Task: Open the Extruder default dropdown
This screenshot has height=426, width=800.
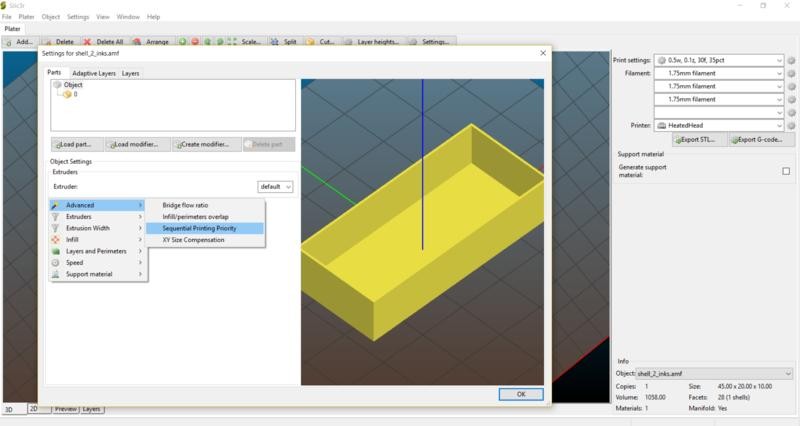Action: pos(275,186)
